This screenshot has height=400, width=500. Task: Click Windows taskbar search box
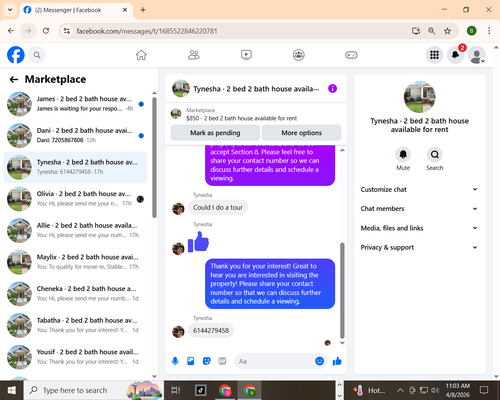[x=93, y=390]
